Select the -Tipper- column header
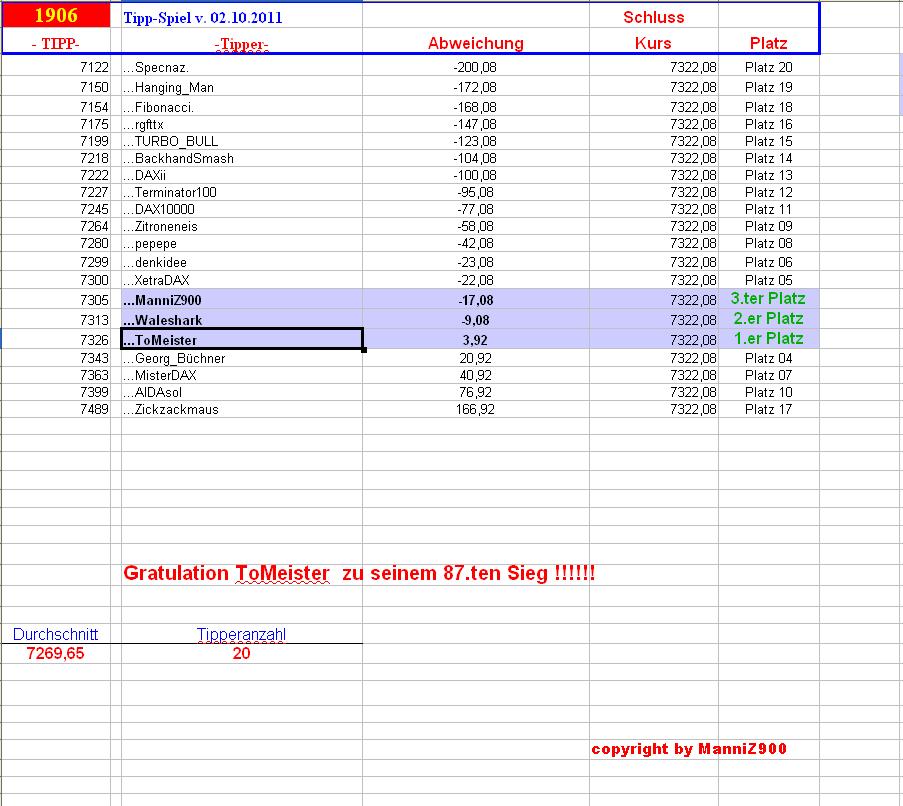 [x=240, y=44]
